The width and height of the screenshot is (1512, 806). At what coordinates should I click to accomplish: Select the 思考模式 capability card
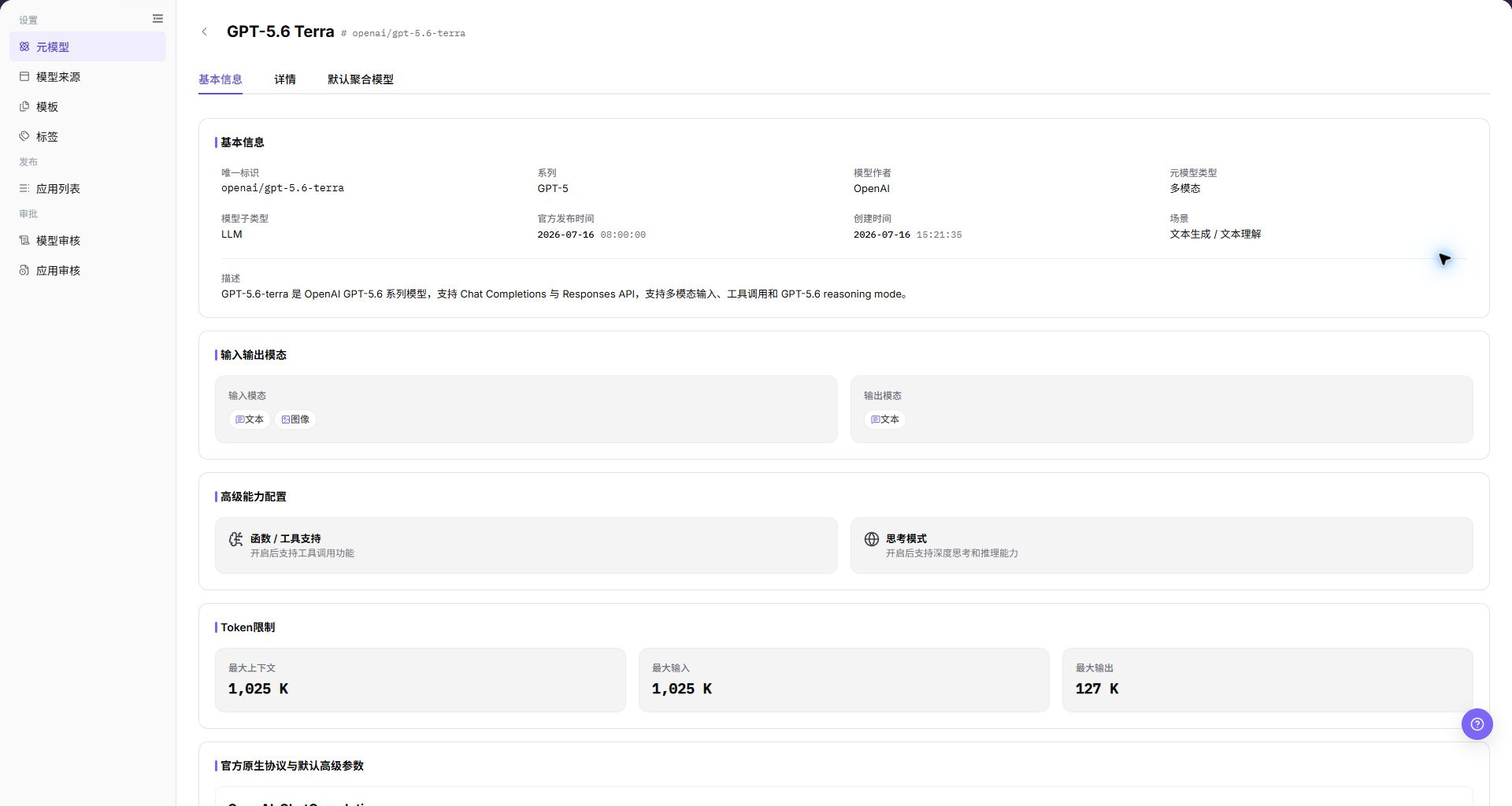click(1162, 545)
